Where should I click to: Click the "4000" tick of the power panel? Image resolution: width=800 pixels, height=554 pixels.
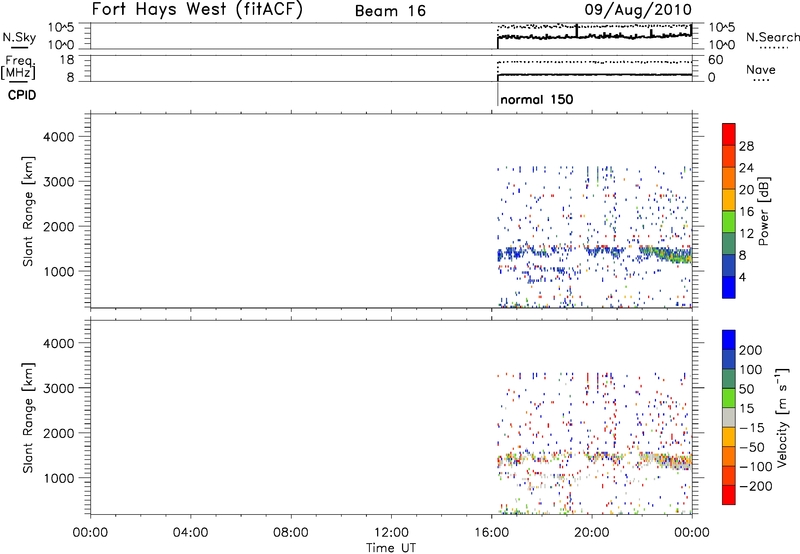pyautogui.click(x=59, y=137)
